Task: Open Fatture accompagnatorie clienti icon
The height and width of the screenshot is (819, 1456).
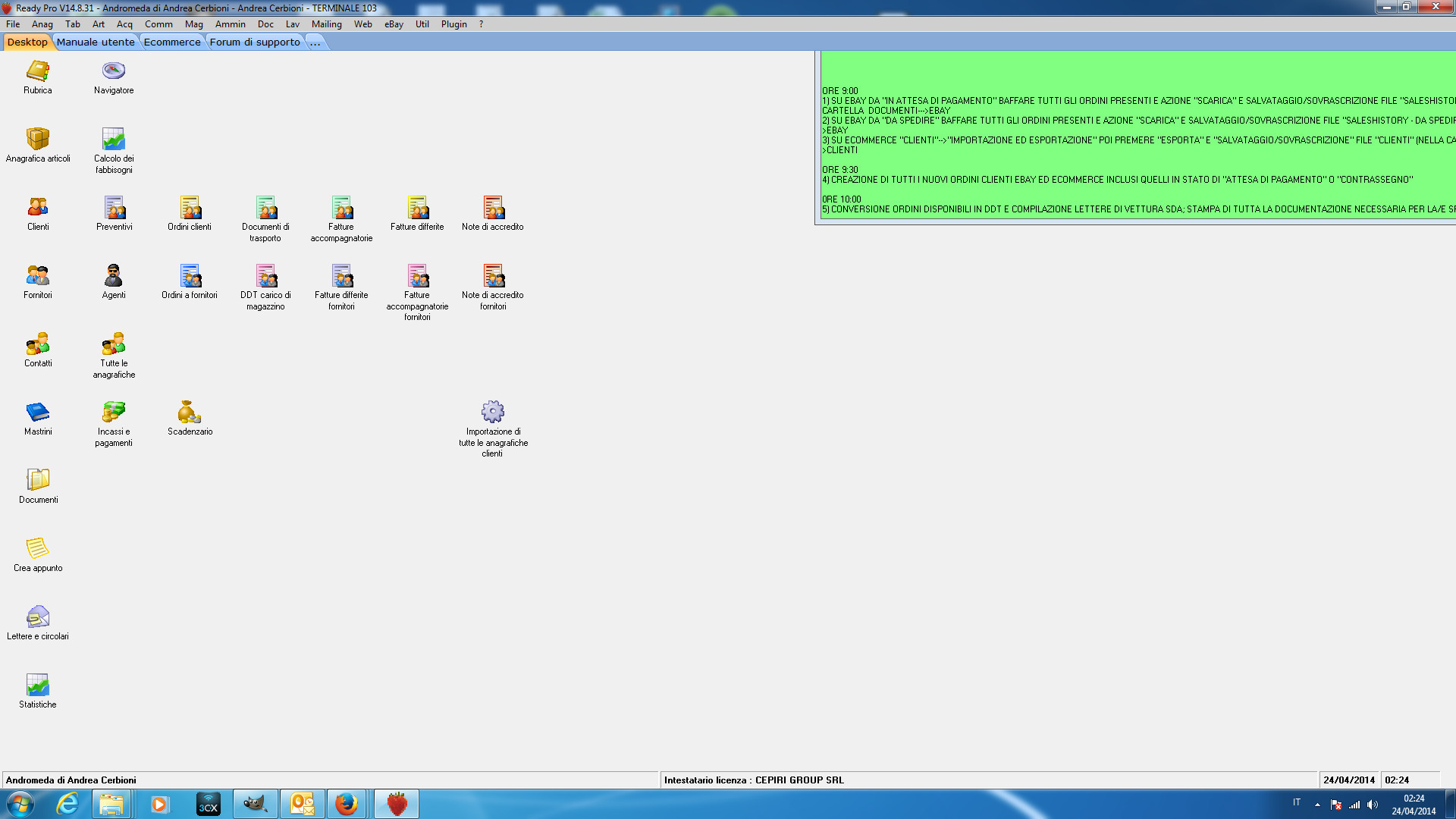Action: 341,208
